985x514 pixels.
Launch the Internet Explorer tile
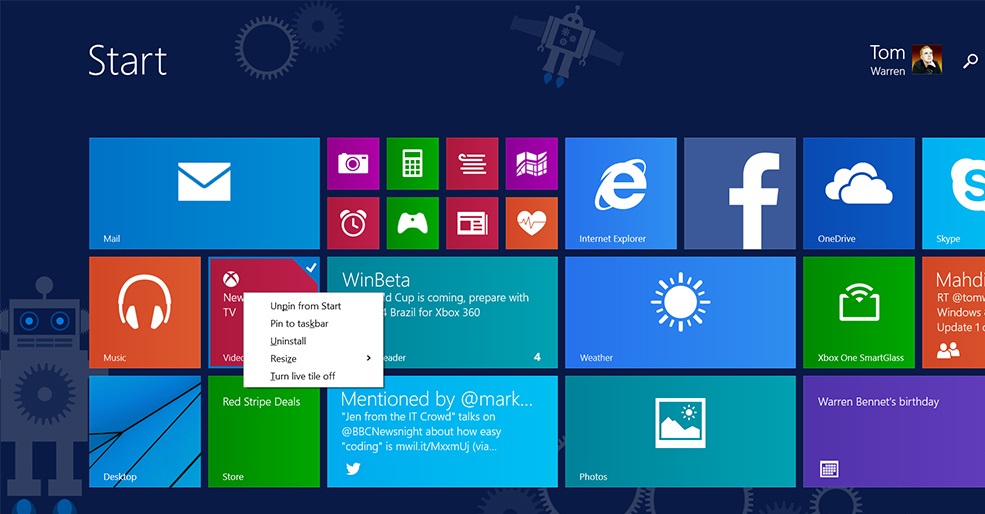pyautogui.click(x=621, y=194)
